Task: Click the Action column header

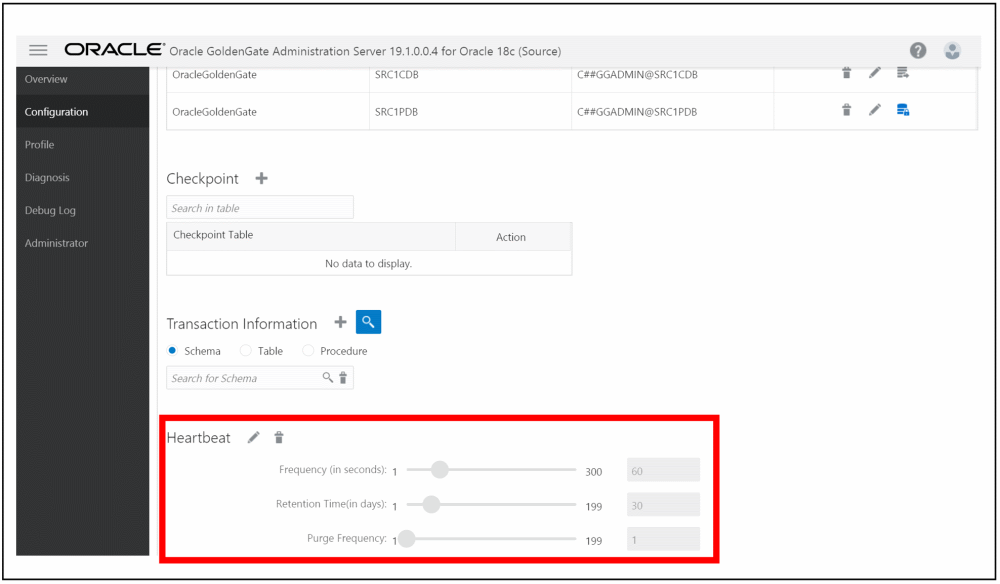Action: [x=513, y=236]
